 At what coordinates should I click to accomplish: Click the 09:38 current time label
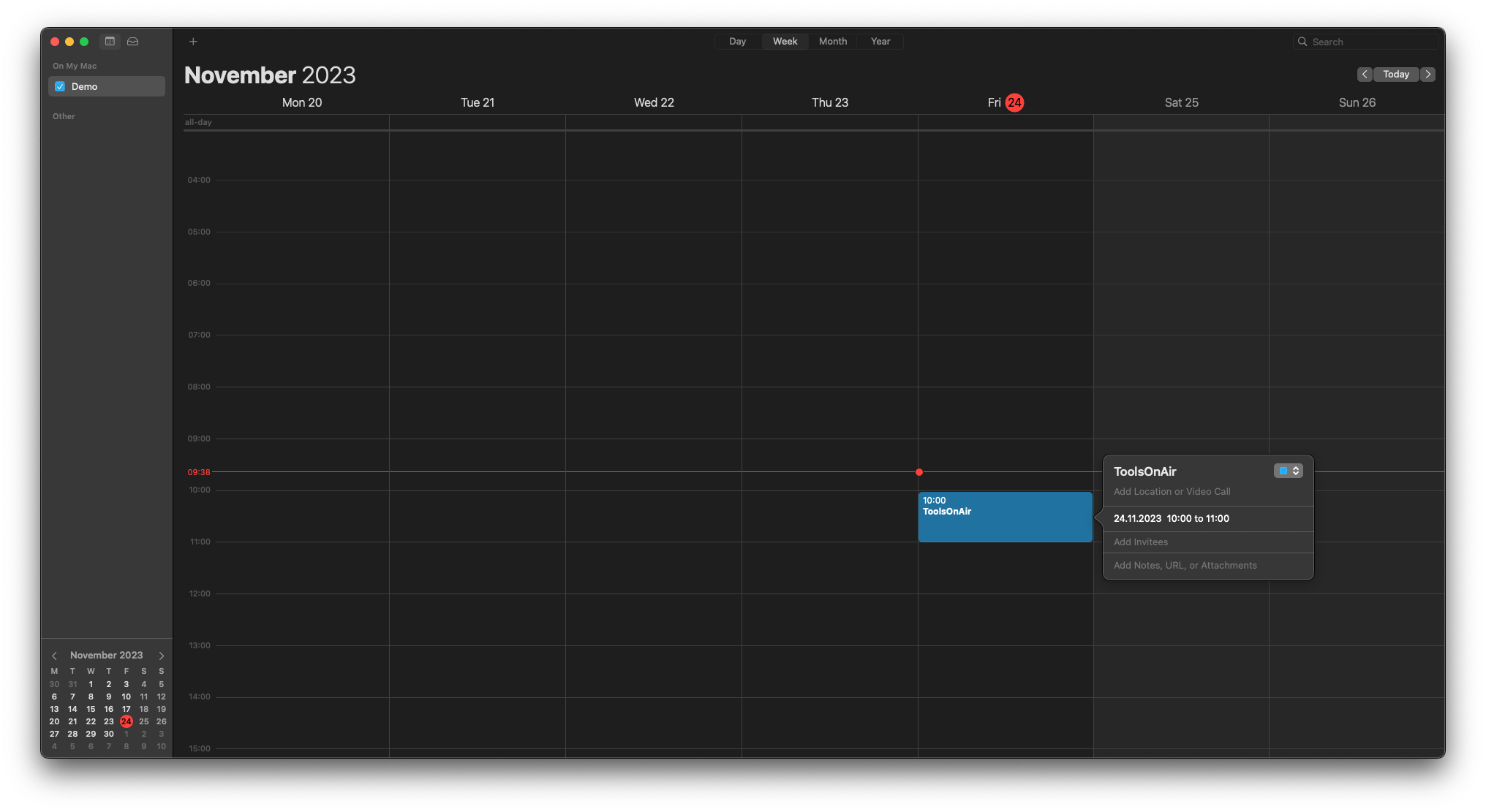[199, 472]
